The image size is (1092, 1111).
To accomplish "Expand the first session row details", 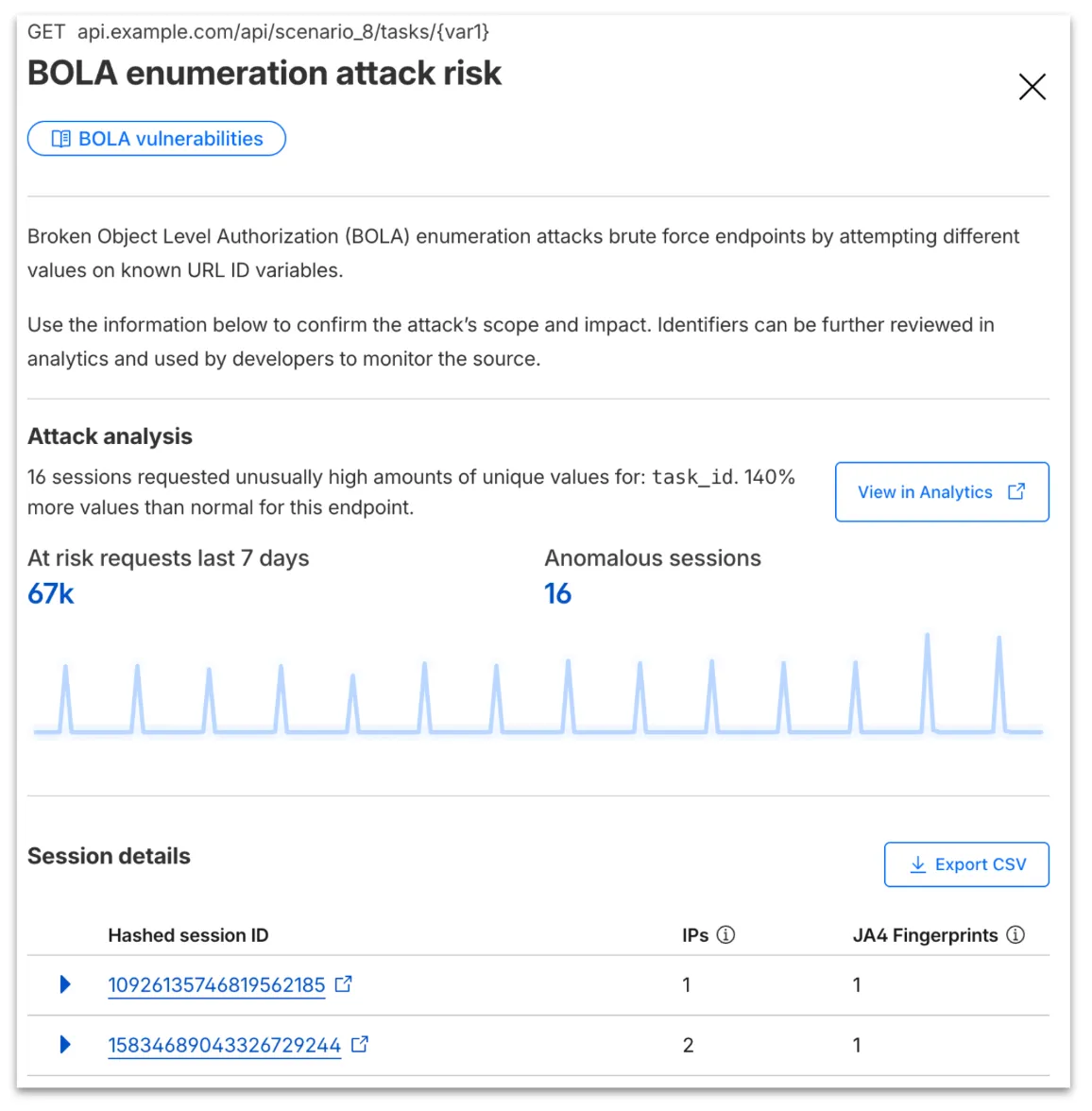I will pos(64,984).
